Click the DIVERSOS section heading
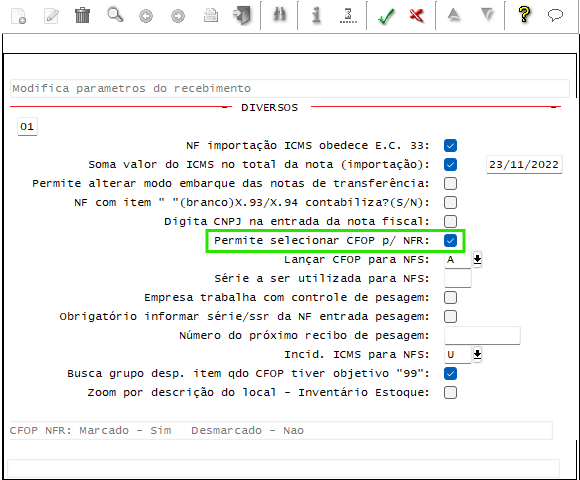 coord(269,107)
